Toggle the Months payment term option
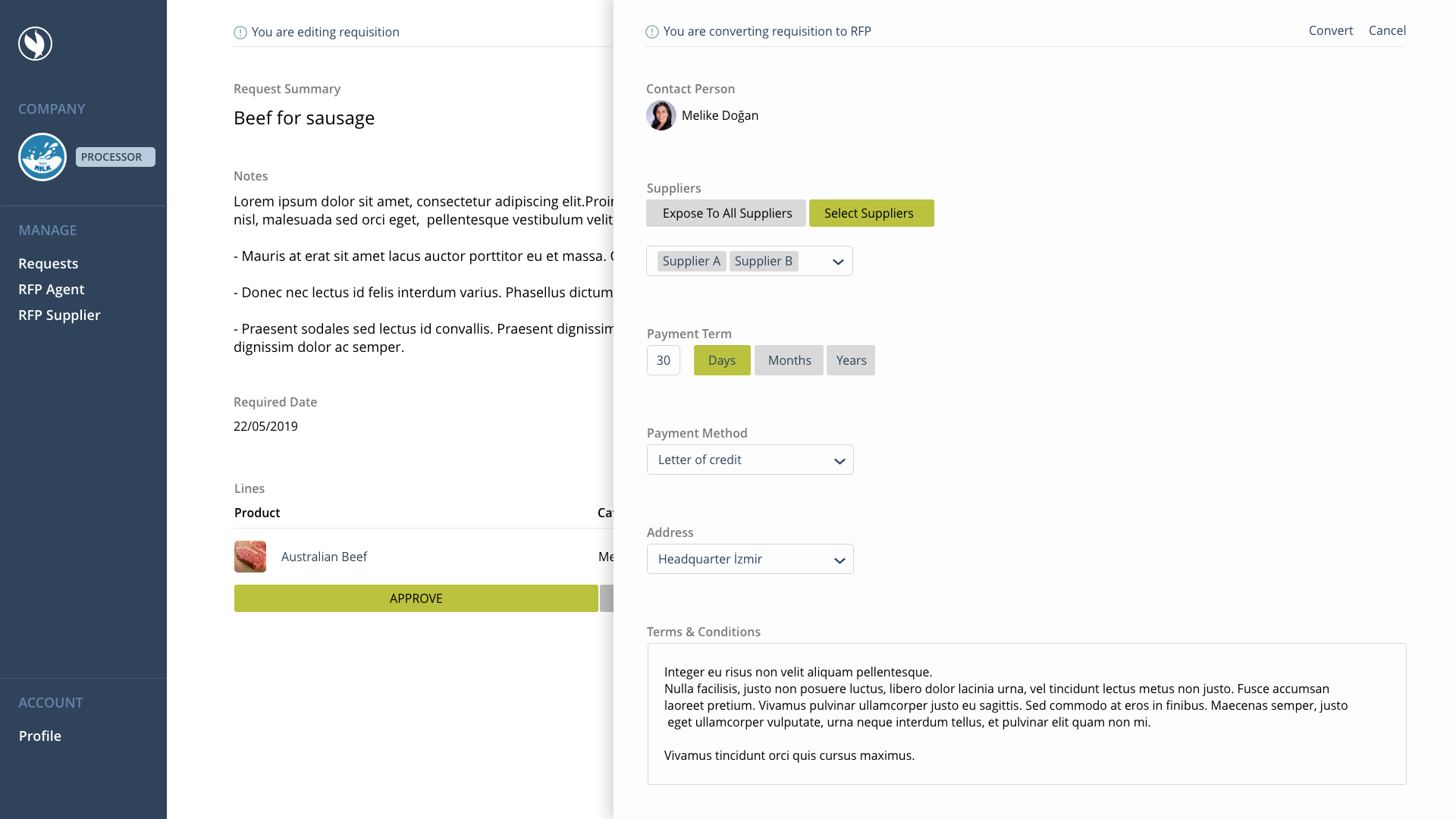 click(790, 360)
